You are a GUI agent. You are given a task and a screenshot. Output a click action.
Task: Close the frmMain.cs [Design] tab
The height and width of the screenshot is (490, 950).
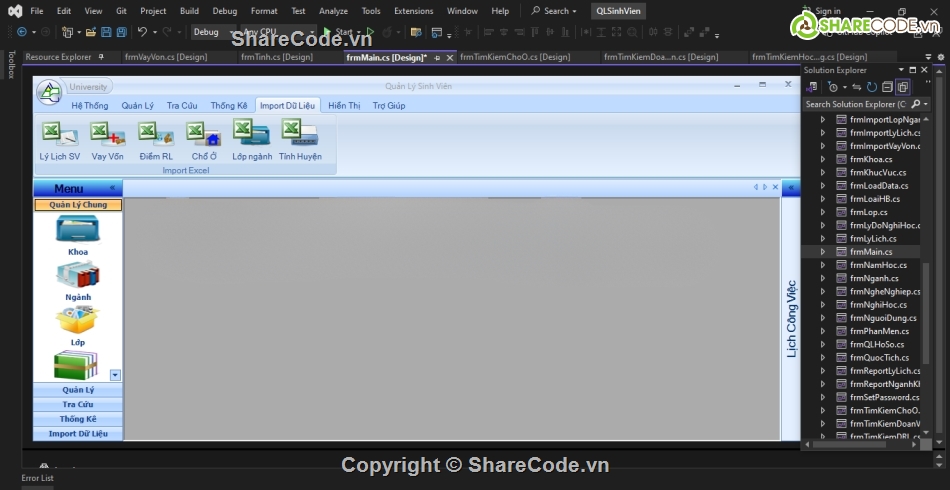(x=450, y=58)
